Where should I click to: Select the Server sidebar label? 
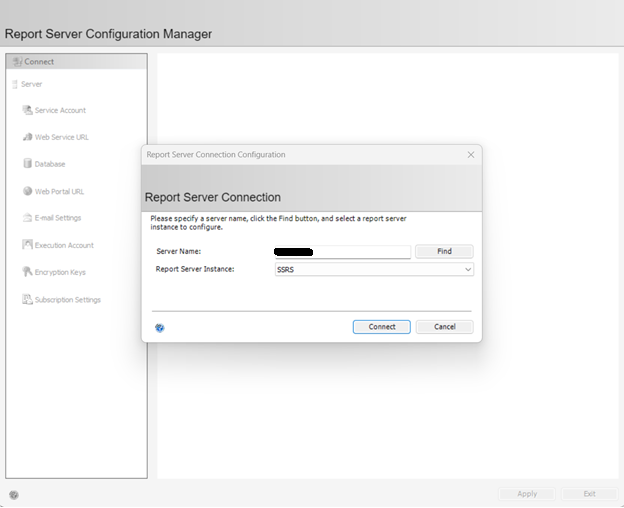(31, 84)
